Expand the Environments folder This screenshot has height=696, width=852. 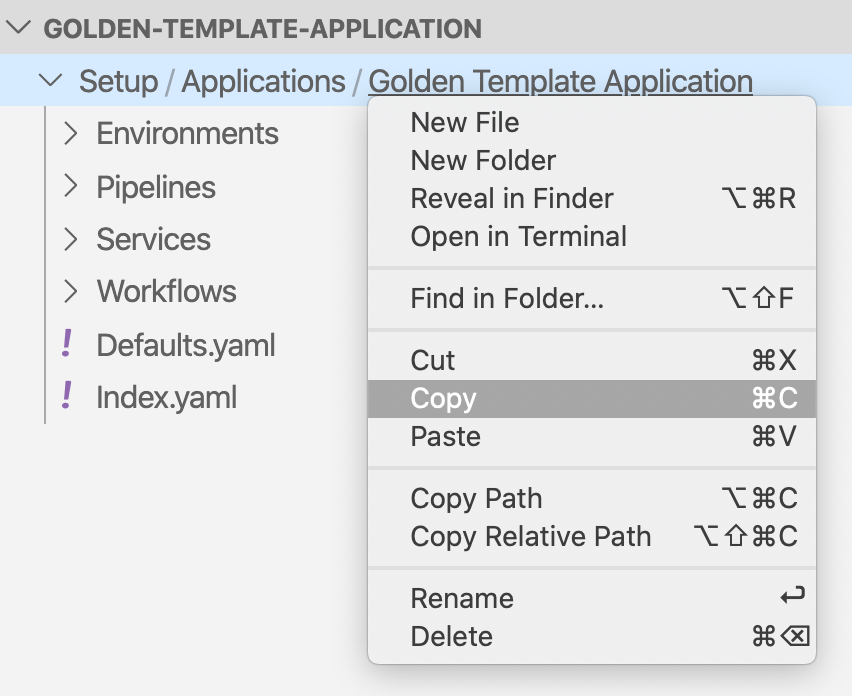pos(71,133)
